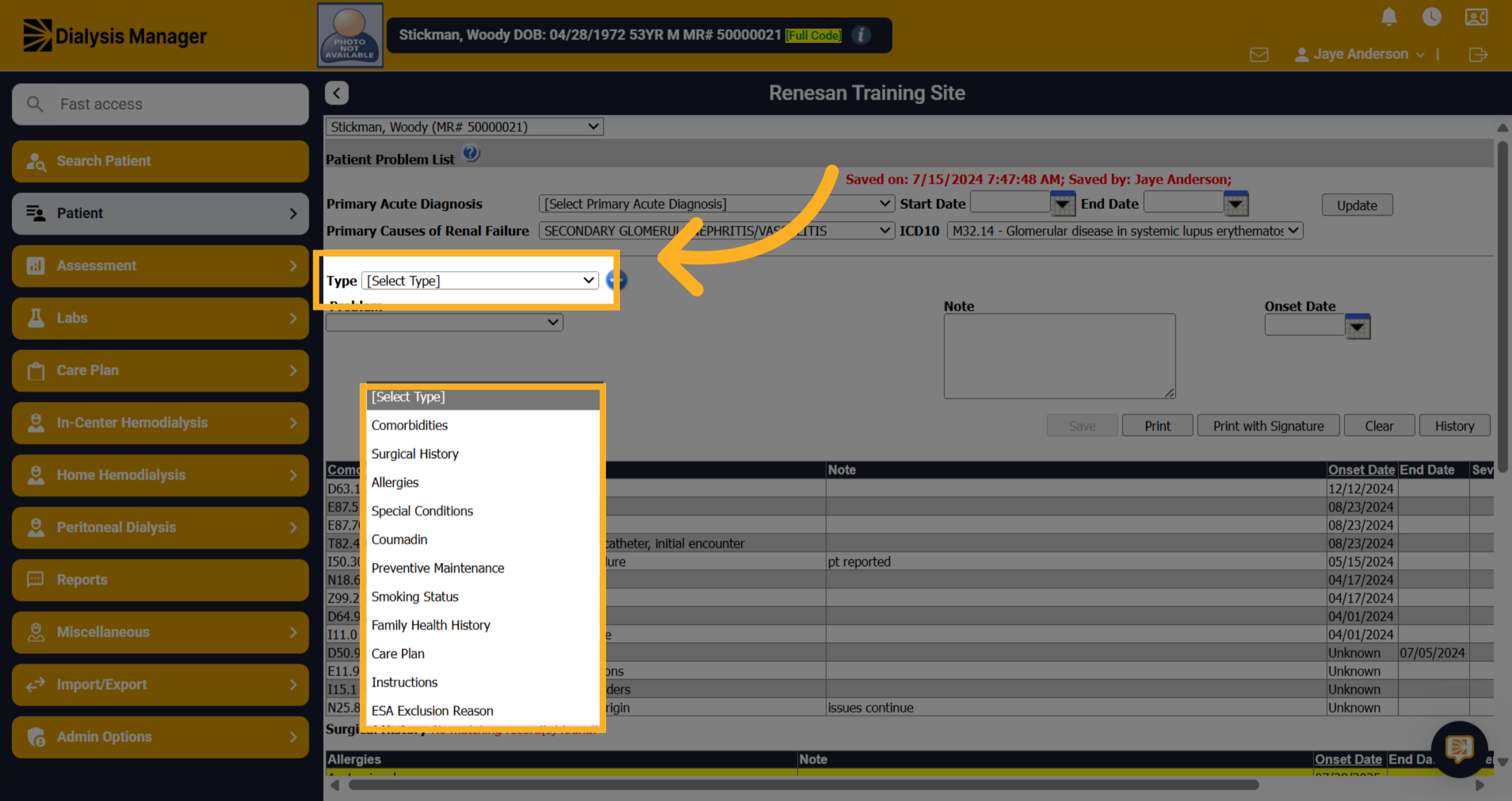Screen dimensions: 1512x801
Task: Open the mail envelope icon
Action: point(1259,55)
